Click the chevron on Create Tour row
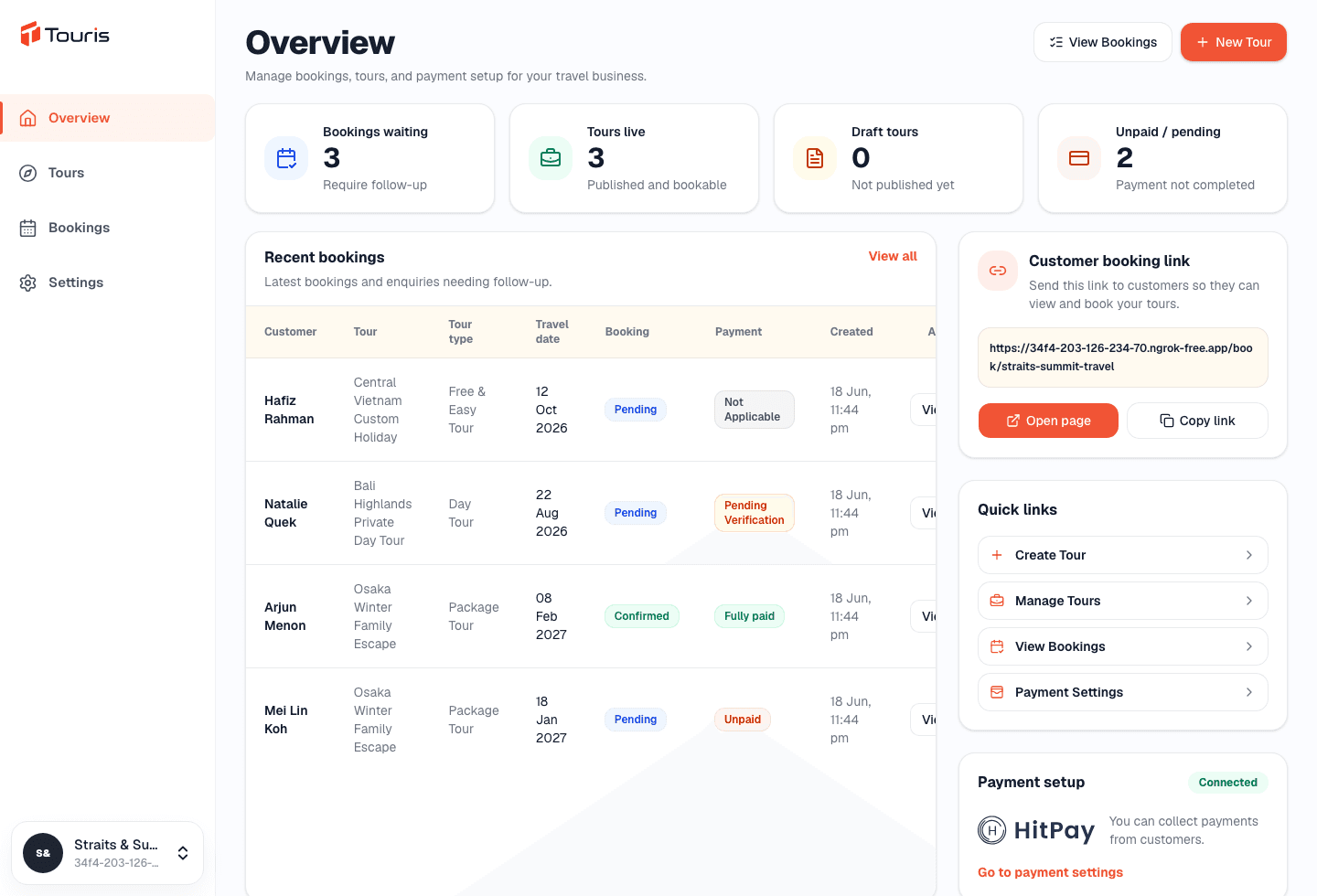 (x=1249, y=555)
